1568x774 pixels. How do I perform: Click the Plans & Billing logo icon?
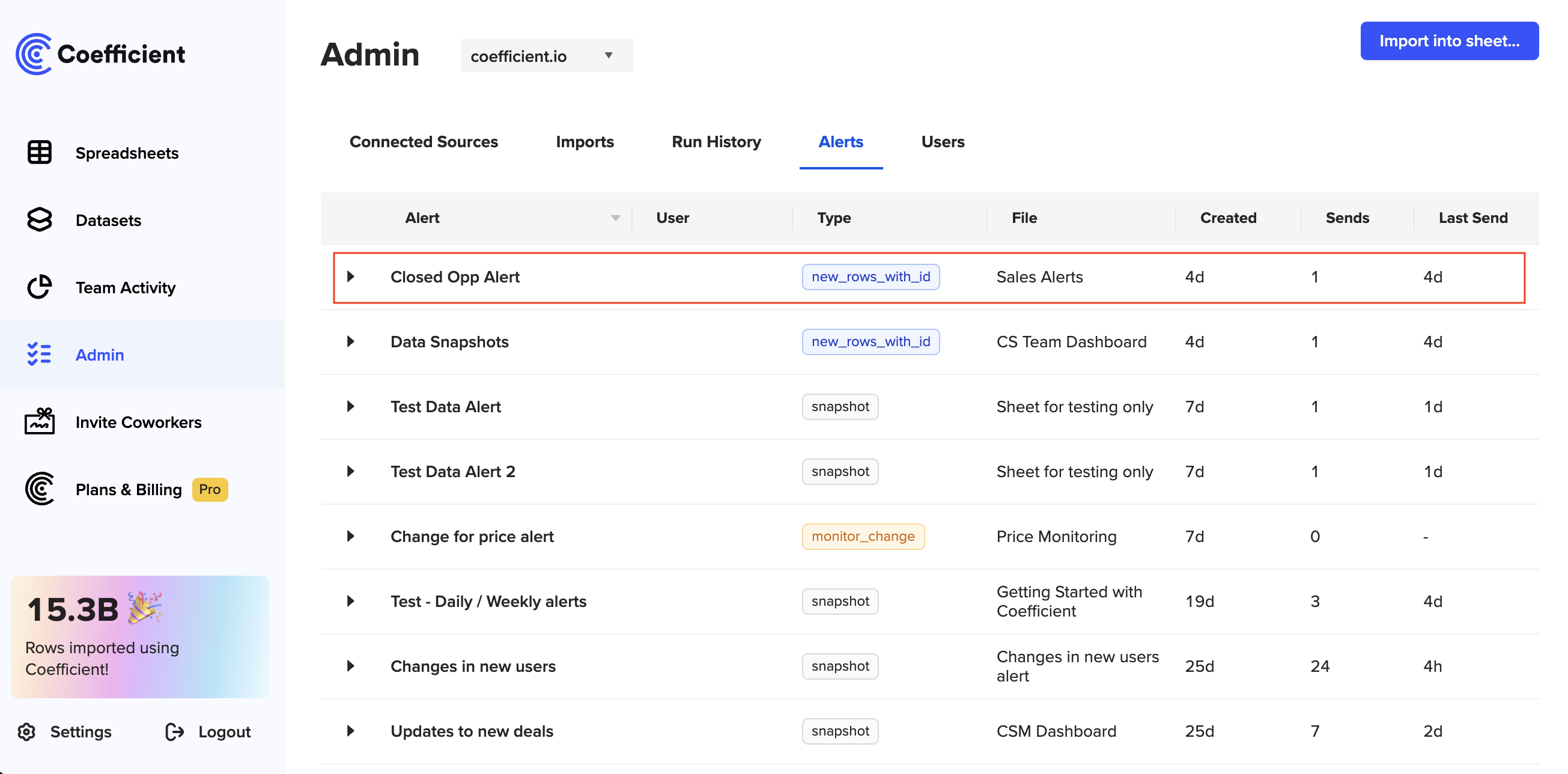(x=40, y=489)
